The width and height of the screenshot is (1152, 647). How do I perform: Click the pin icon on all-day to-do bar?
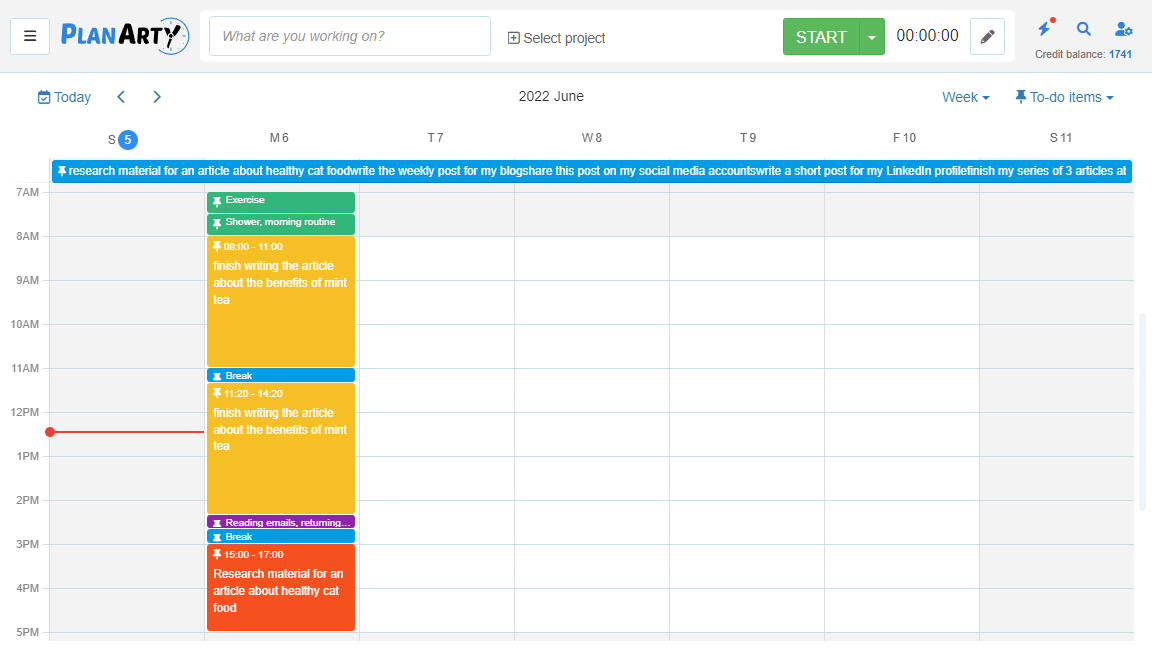click(x=62, y=171)
